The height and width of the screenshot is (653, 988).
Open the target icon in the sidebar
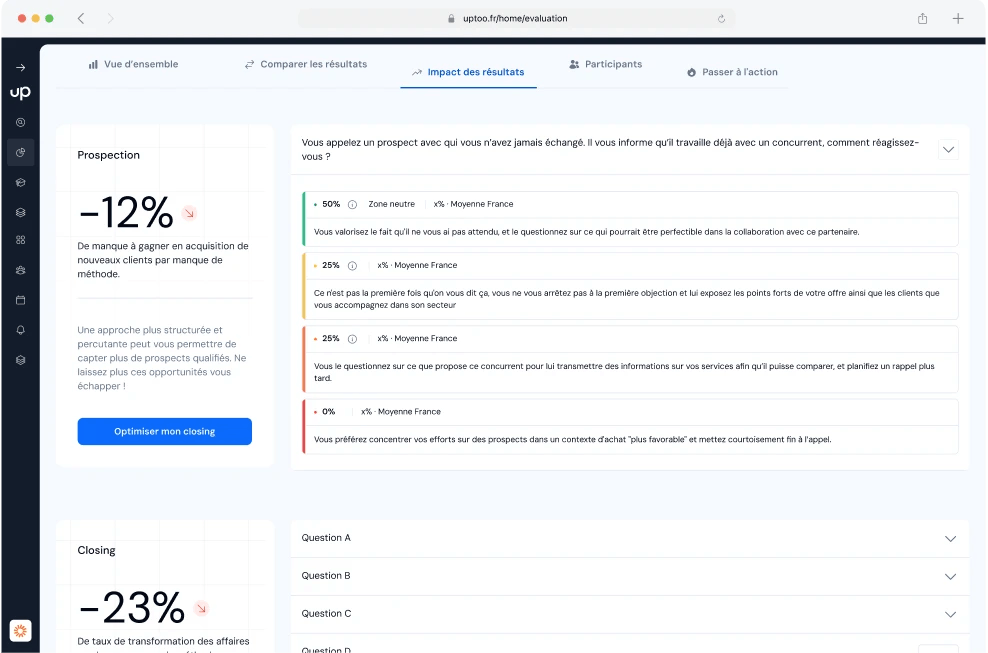click(20, 122)
